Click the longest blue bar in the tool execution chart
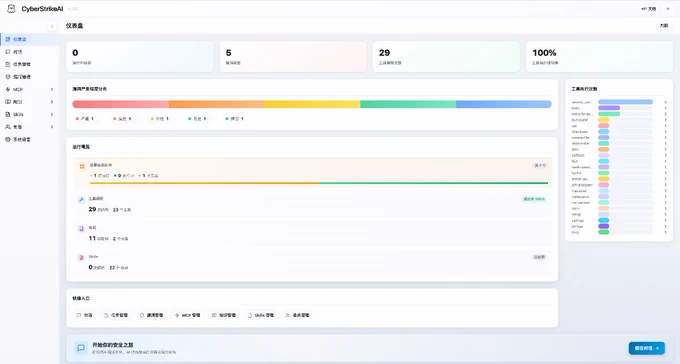The height and width of the screenshot is (364, 680). click(x=625, y=102)
